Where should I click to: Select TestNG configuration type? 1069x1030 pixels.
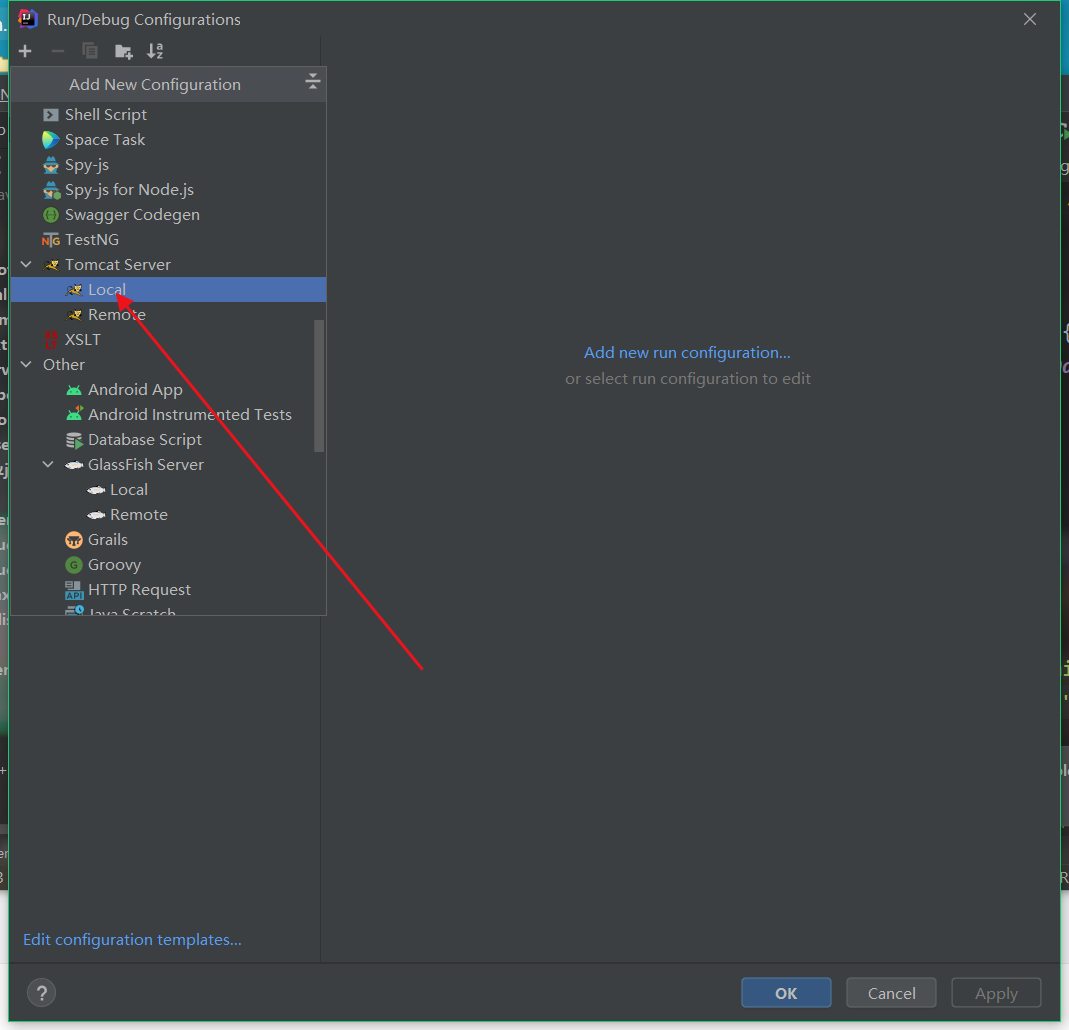168,240
